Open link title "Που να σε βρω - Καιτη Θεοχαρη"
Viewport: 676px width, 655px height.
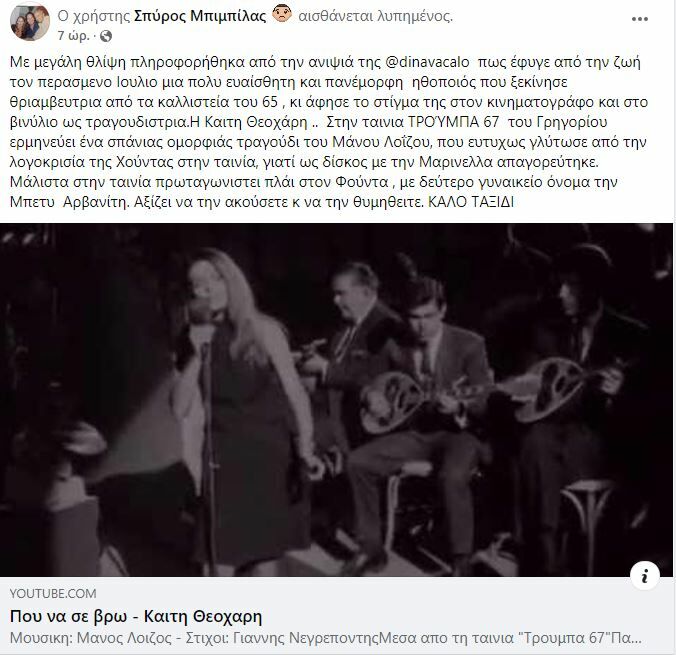[x=136, y=617]
